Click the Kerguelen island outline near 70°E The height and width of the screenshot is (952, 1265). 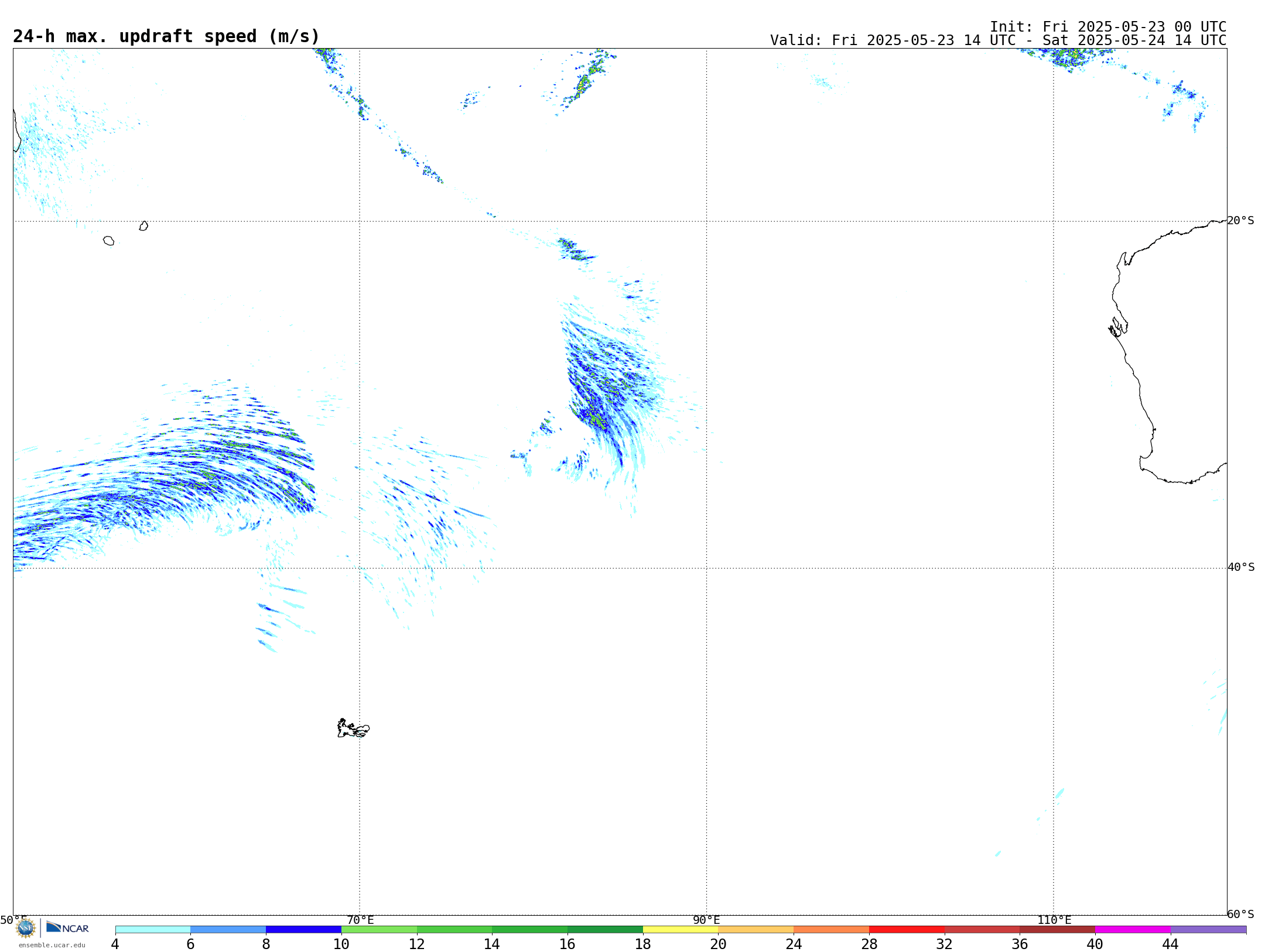[353, 728]
